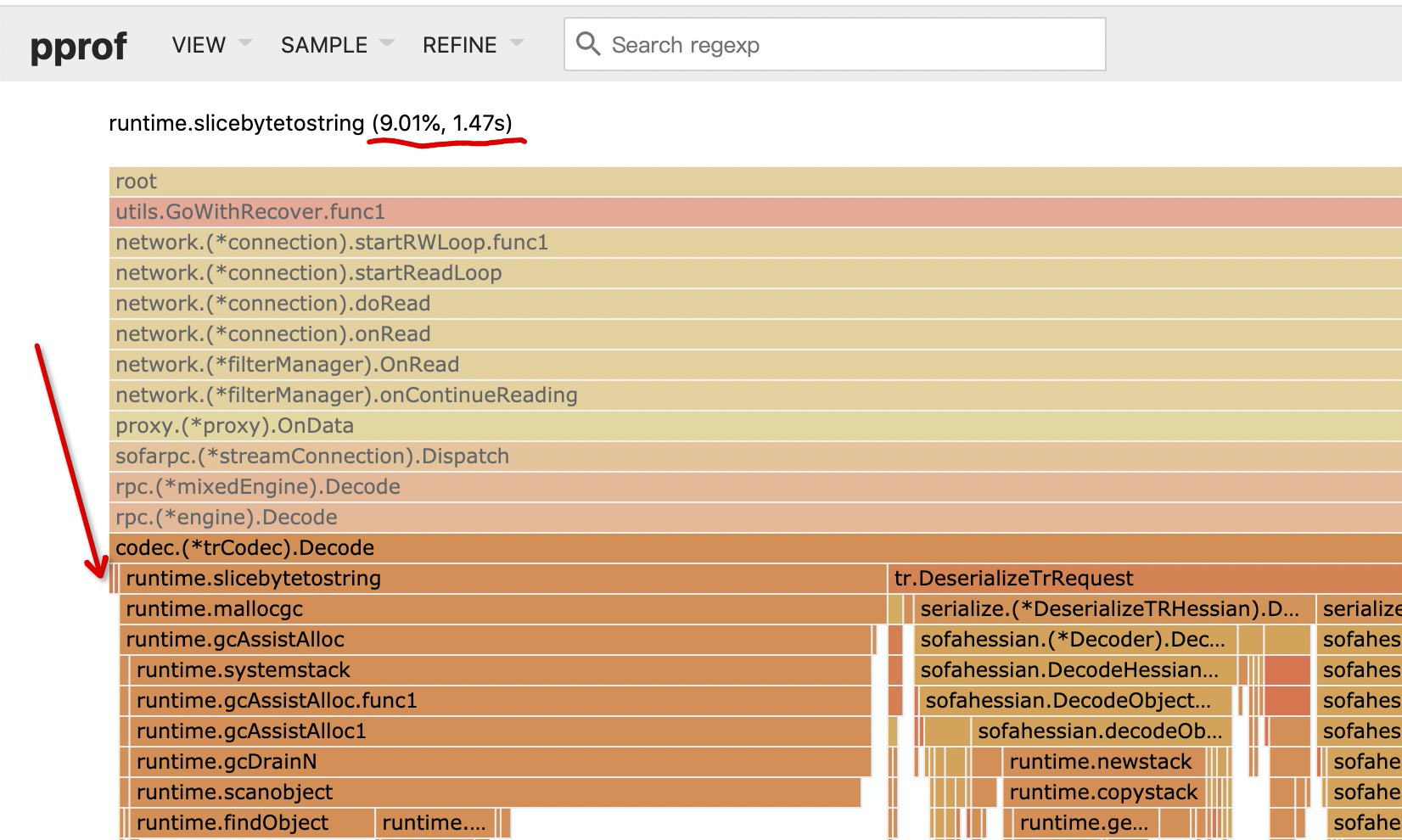The image size is (1402, 840).
Task: Click the Search regexp input field
Action: coord(835,44)
